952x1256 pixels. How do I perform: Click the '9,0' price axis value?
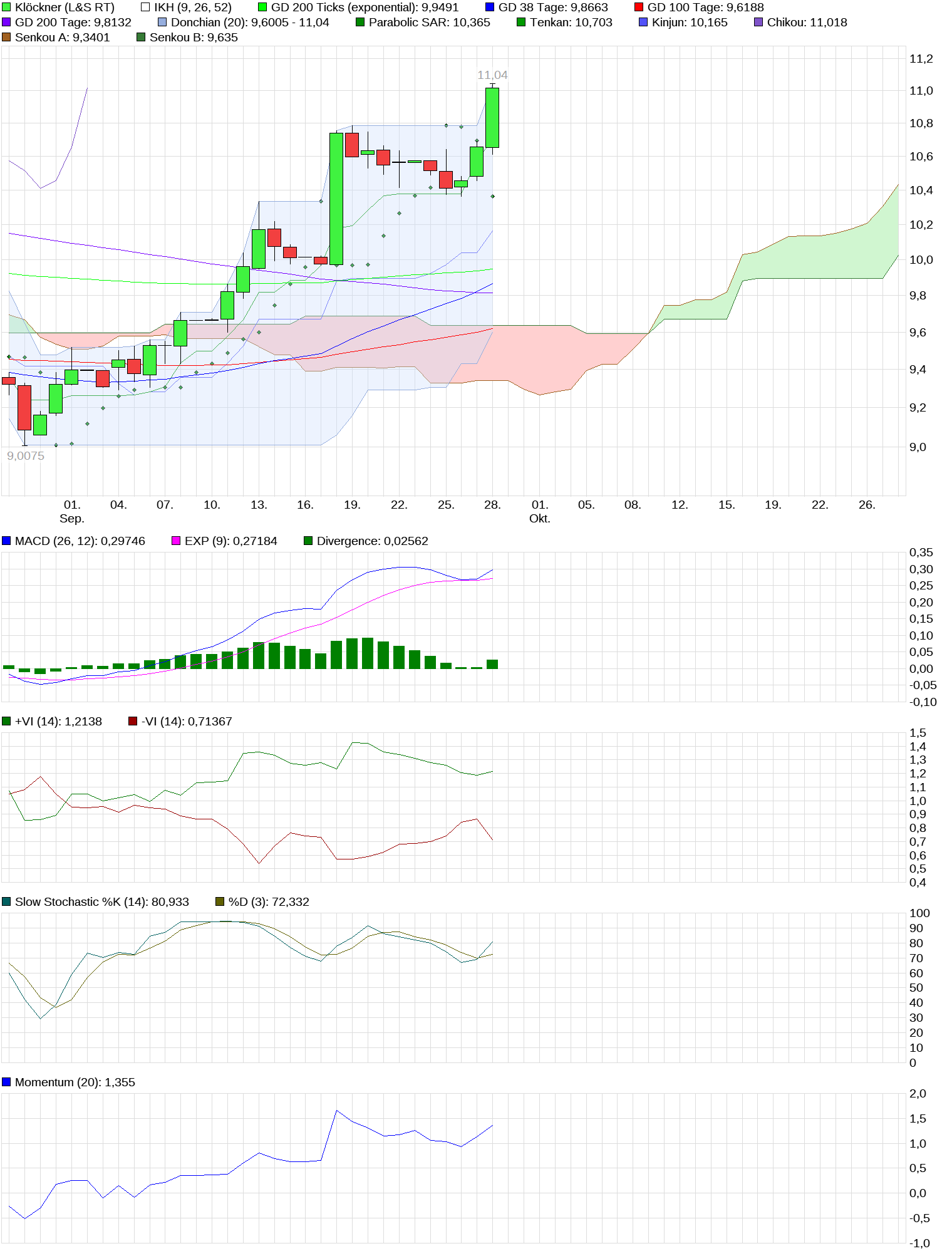918,447
